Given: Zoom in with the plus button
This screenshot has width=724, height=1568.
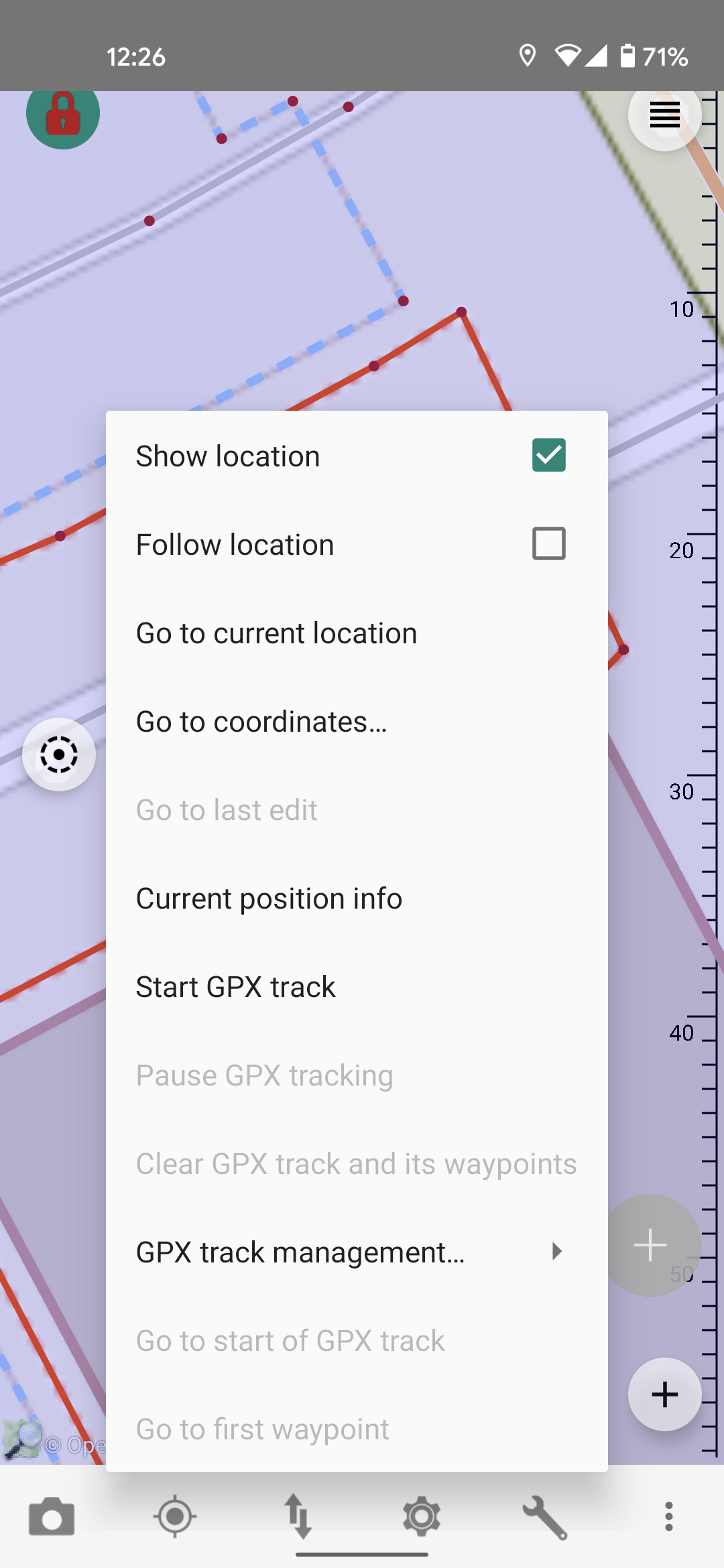Looking at the screenshot, I should pos(665,1394).
